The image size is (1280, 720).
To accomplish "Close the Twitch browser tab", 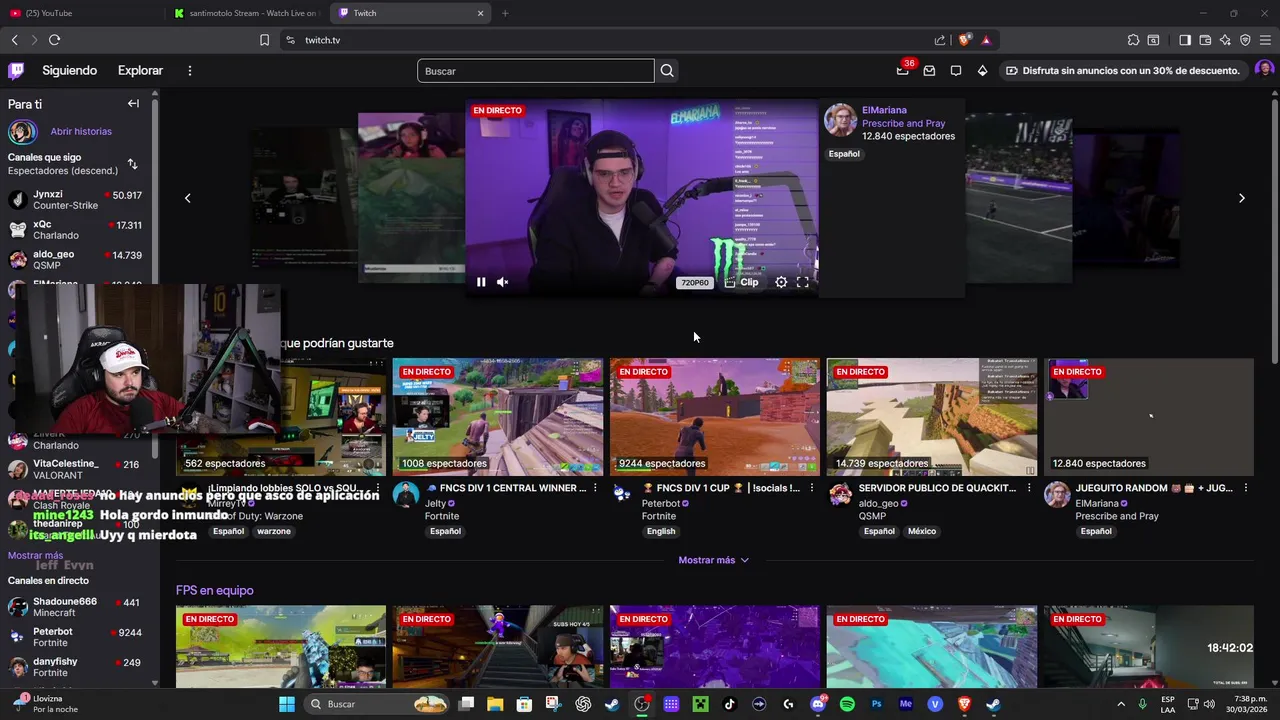I will [480, 13].
